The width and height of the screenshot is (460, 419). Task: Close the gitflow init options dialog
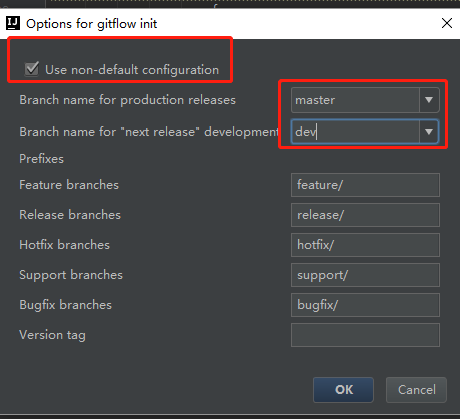tap(447, 23)
